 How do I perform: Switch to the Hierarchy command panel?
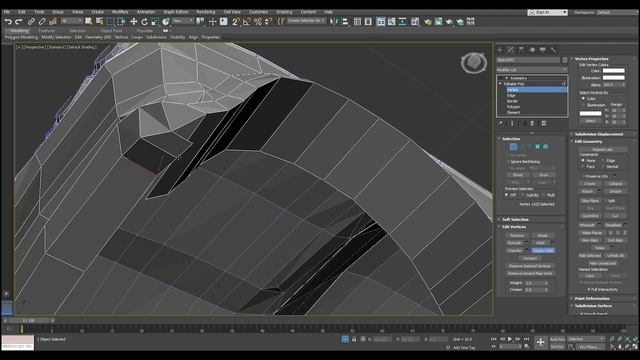pos(521,50)
